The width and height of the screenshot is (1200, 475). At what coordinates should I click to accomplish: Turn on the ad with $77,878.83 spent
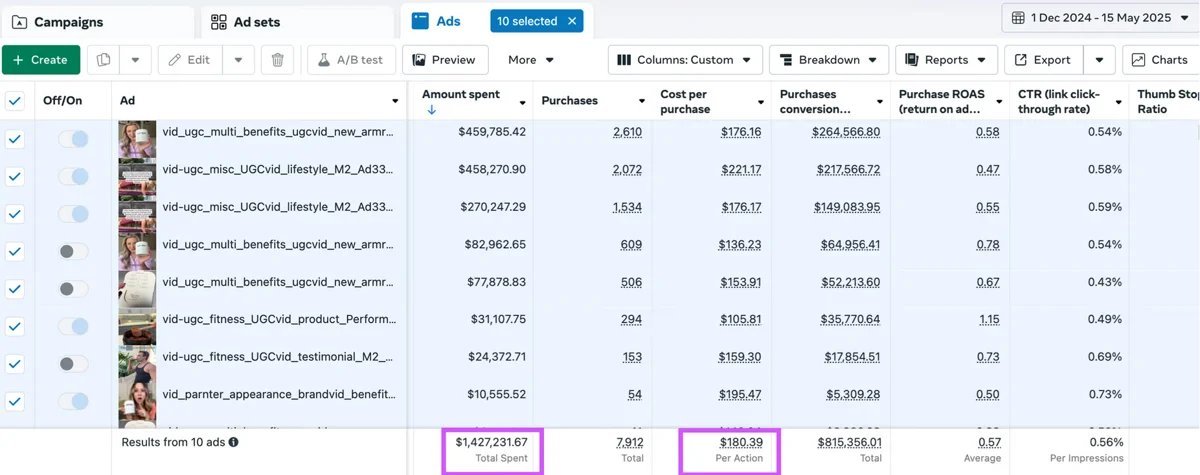tap(73, 289)
